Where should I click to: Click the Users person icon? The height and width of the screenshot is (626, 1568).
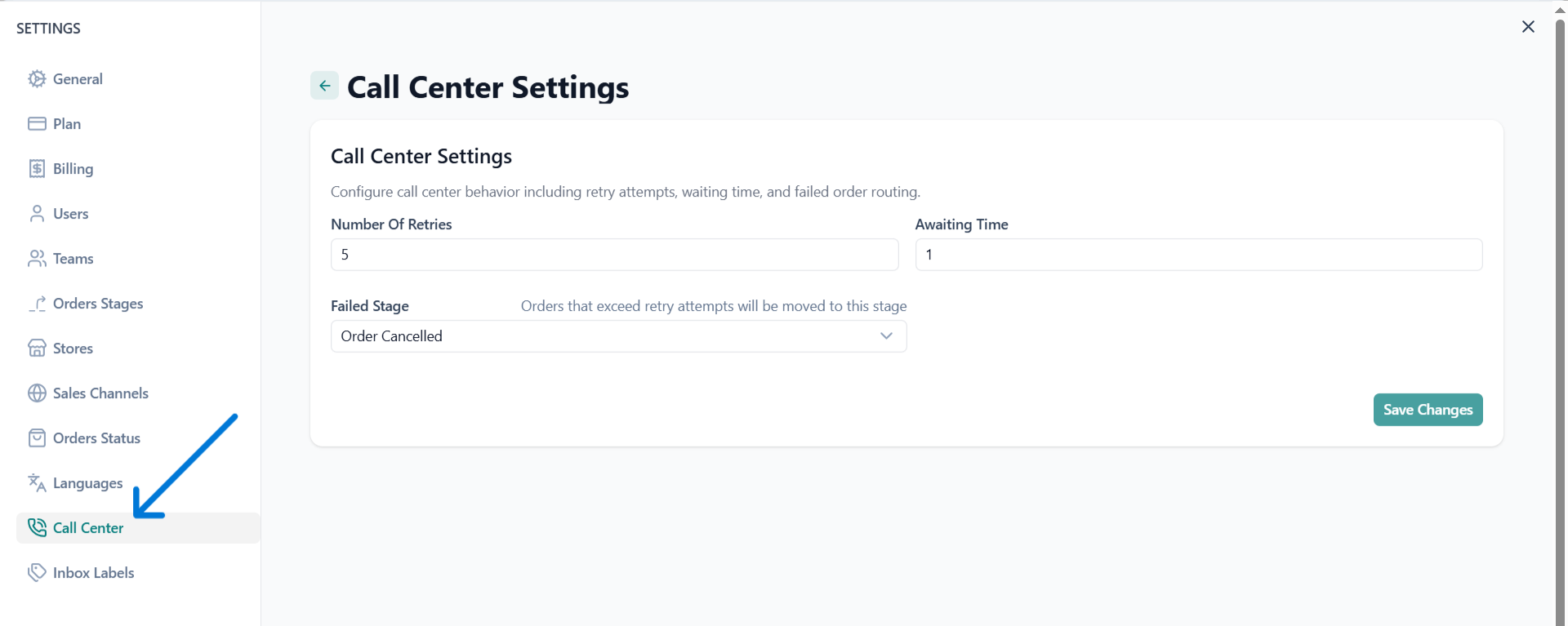point(37,214)
